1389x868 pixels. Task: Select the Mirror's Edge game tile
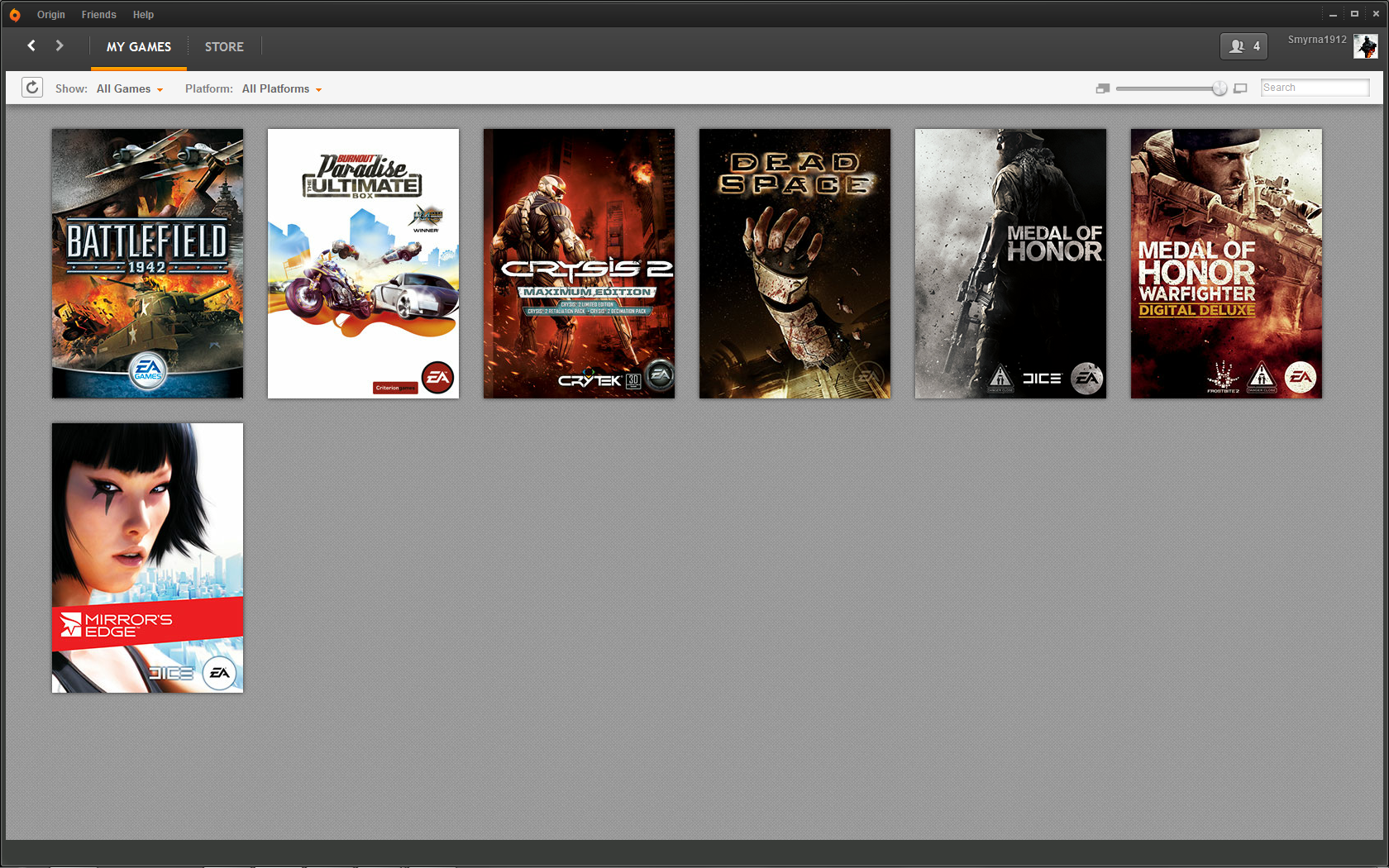148,558
